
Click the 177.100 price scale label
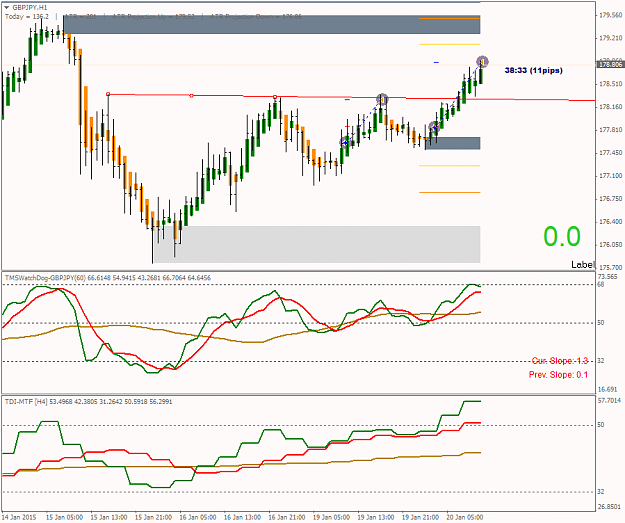[x=611, y=176]
